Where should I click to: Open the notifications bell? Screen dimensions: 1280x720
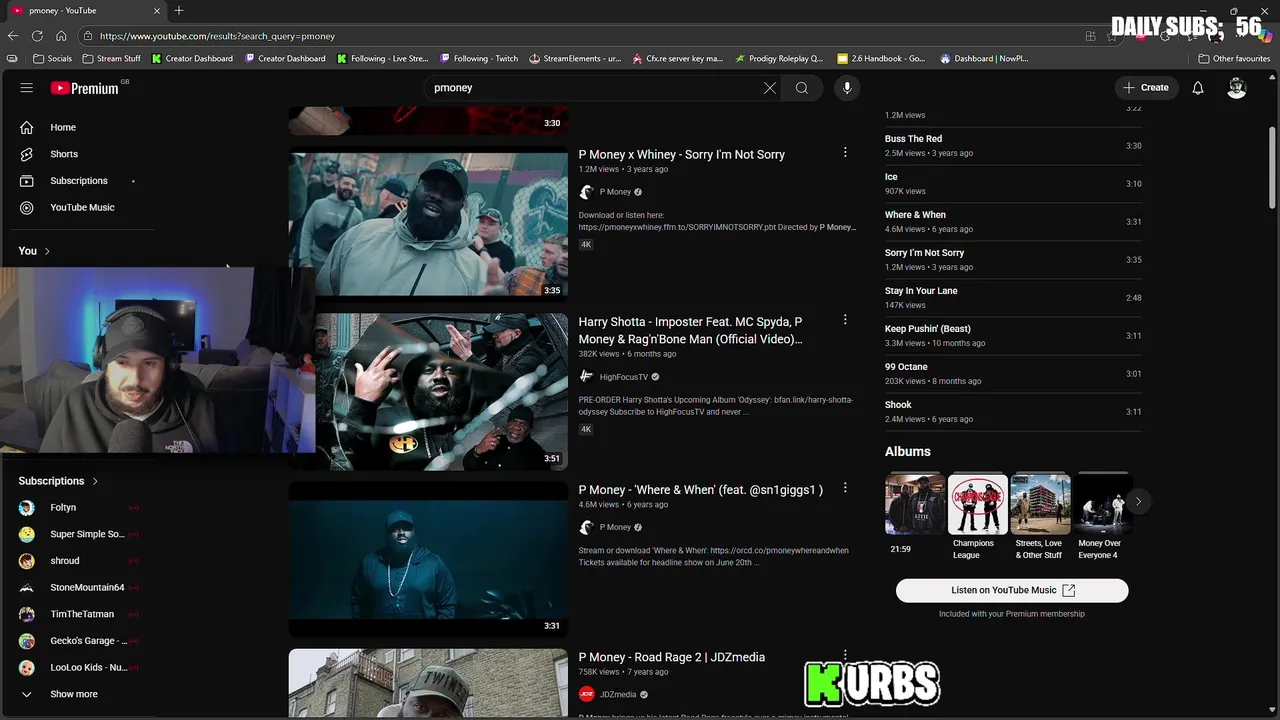[1198, 88]
